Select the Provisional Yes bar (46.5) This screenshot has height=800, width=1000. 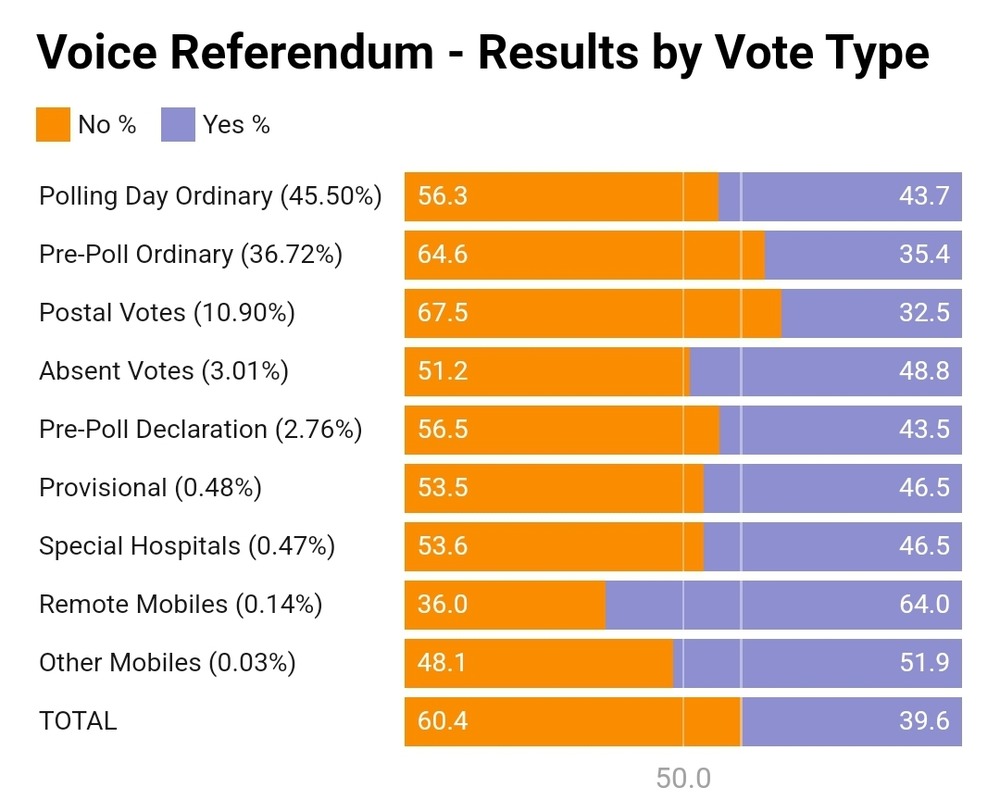(x=832, y=487)
